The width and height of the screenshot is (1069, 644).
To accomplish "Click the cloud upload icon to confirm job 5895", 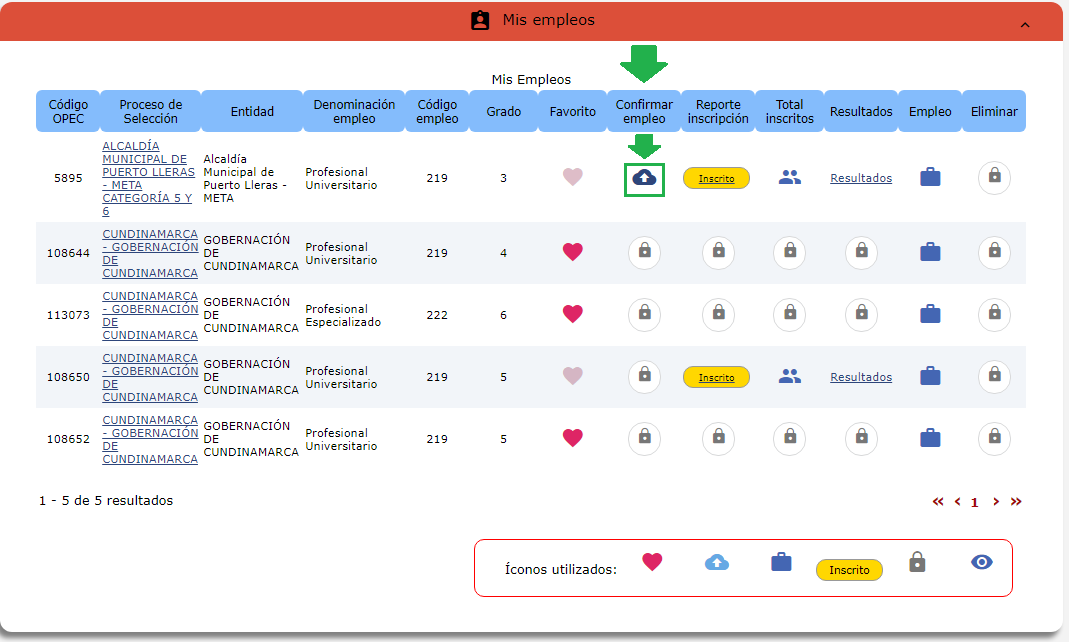I will [644, 178].
